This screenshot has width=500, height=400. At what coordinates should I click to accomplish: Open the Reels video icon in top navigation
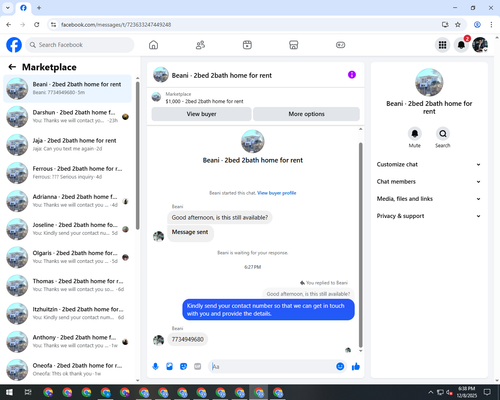point(247,45)
